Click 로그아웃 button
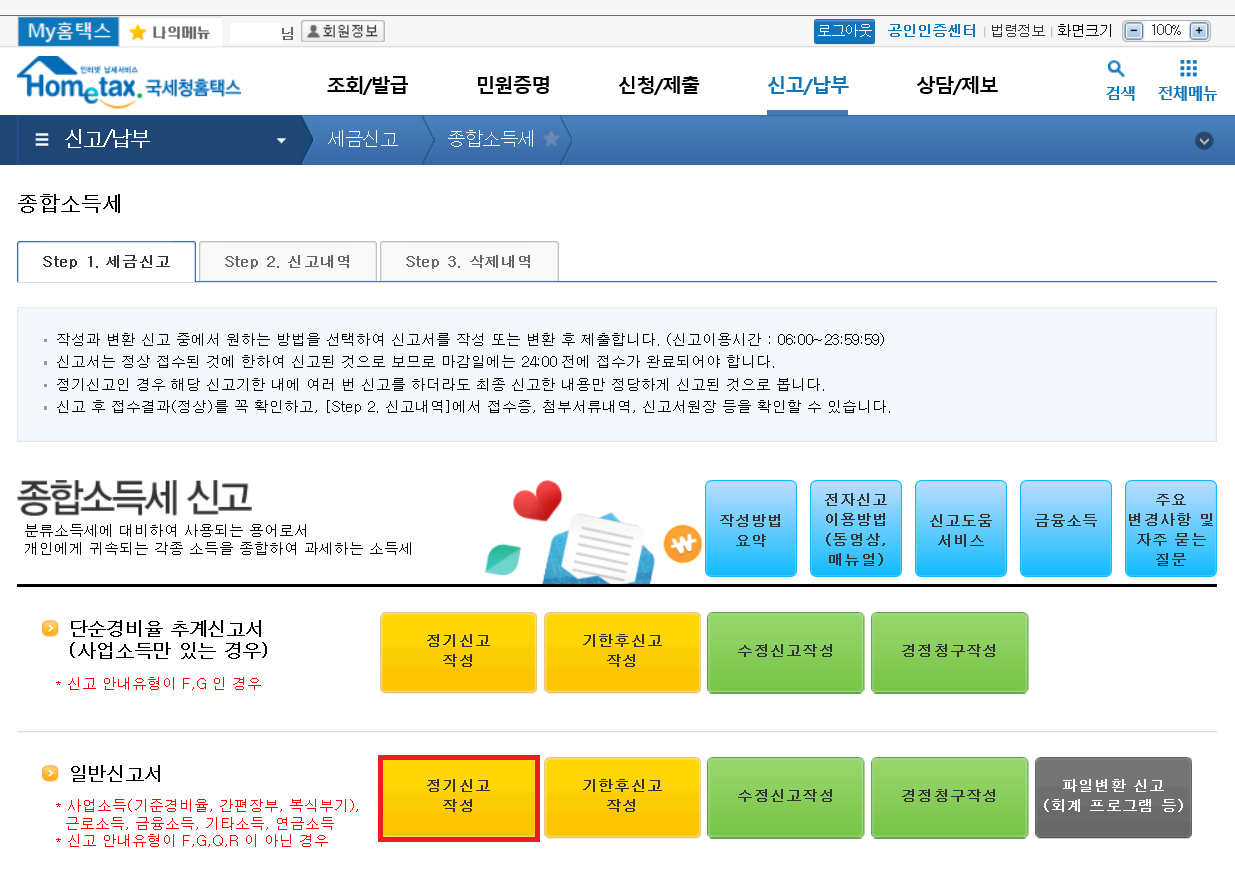This screenshot has width=1235, height=877. [x=845, y=31]
